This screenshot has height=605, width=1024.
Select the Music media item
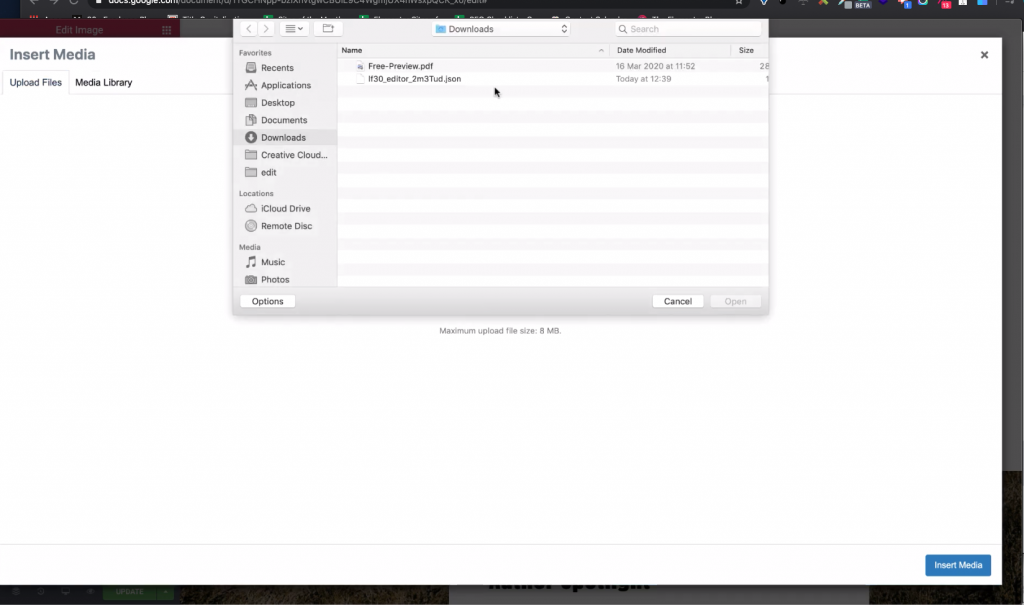[272, 262]
